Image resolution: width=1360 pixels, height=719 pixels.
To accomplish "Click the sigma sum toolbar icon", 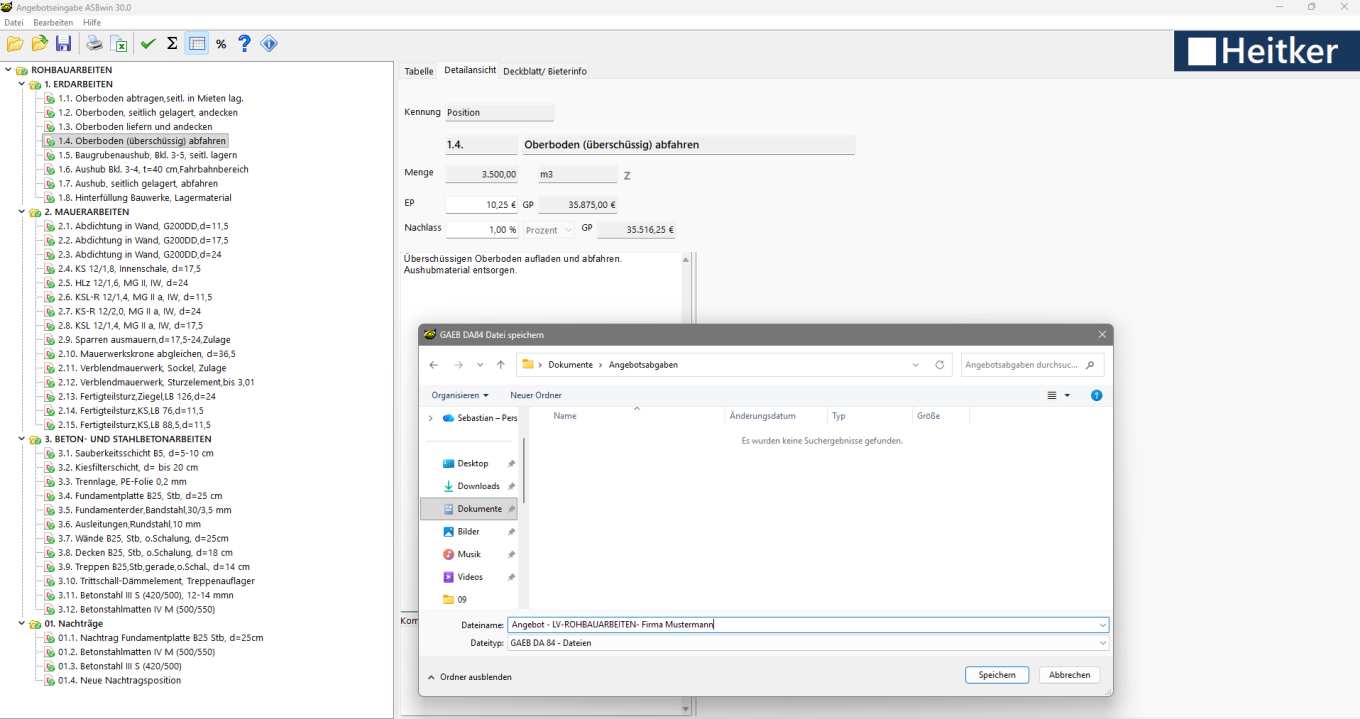I will 172,43.
